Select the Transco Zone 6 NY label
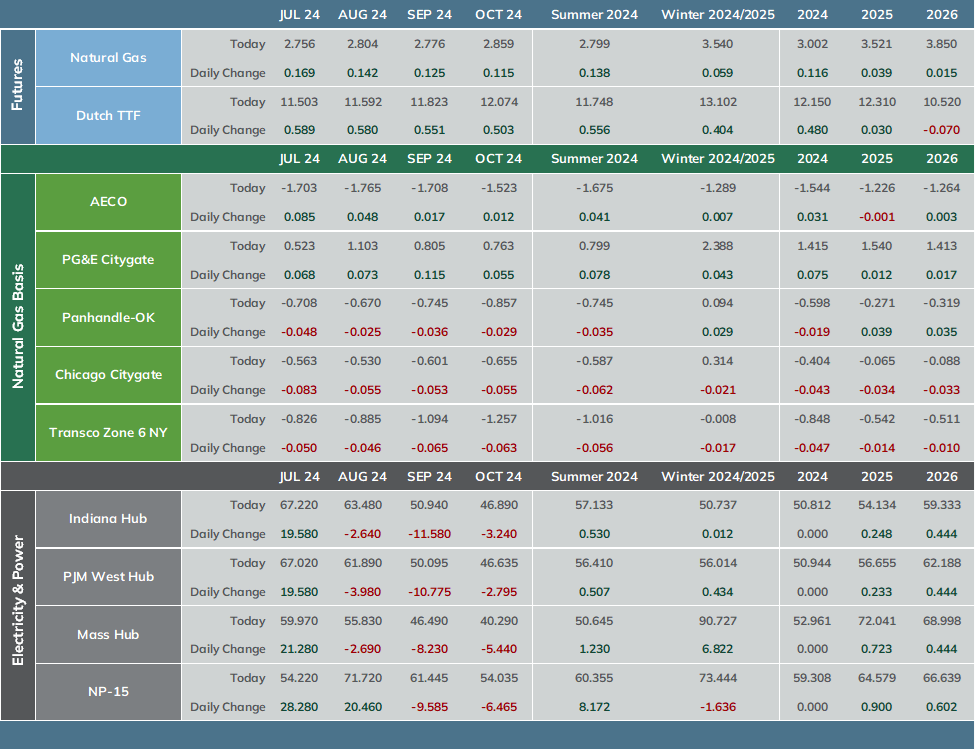This screenshot has width=975, height=751. click(108, 433)
